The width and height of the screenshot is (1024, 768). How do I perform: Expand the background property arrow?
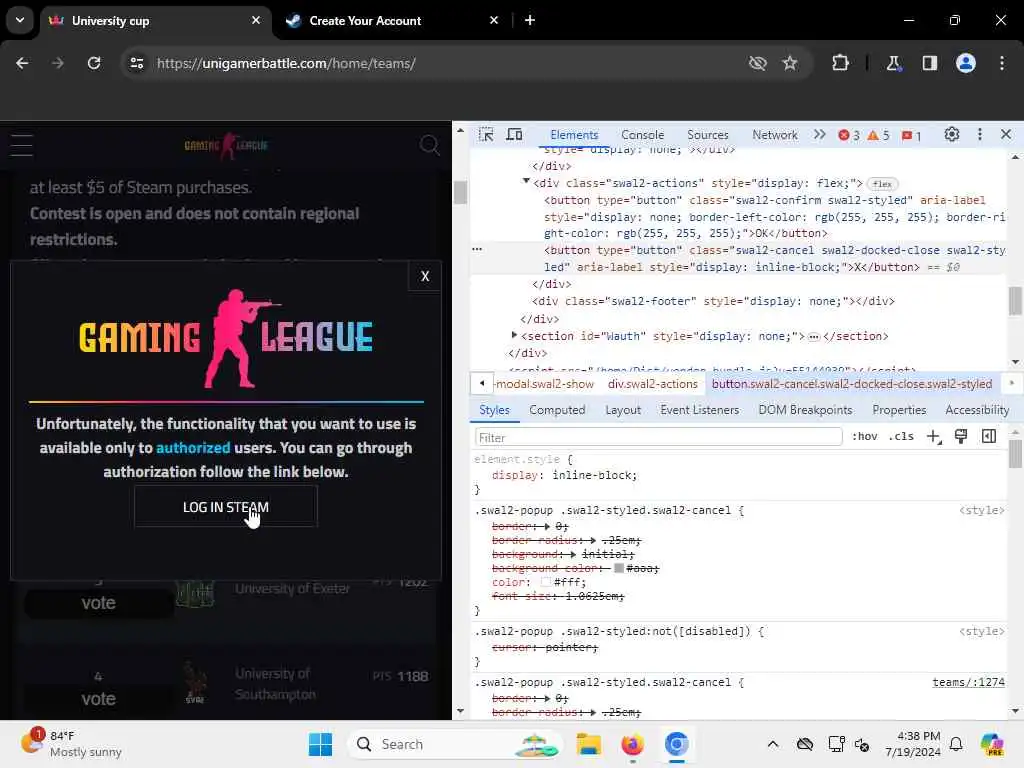coord(573,554)
